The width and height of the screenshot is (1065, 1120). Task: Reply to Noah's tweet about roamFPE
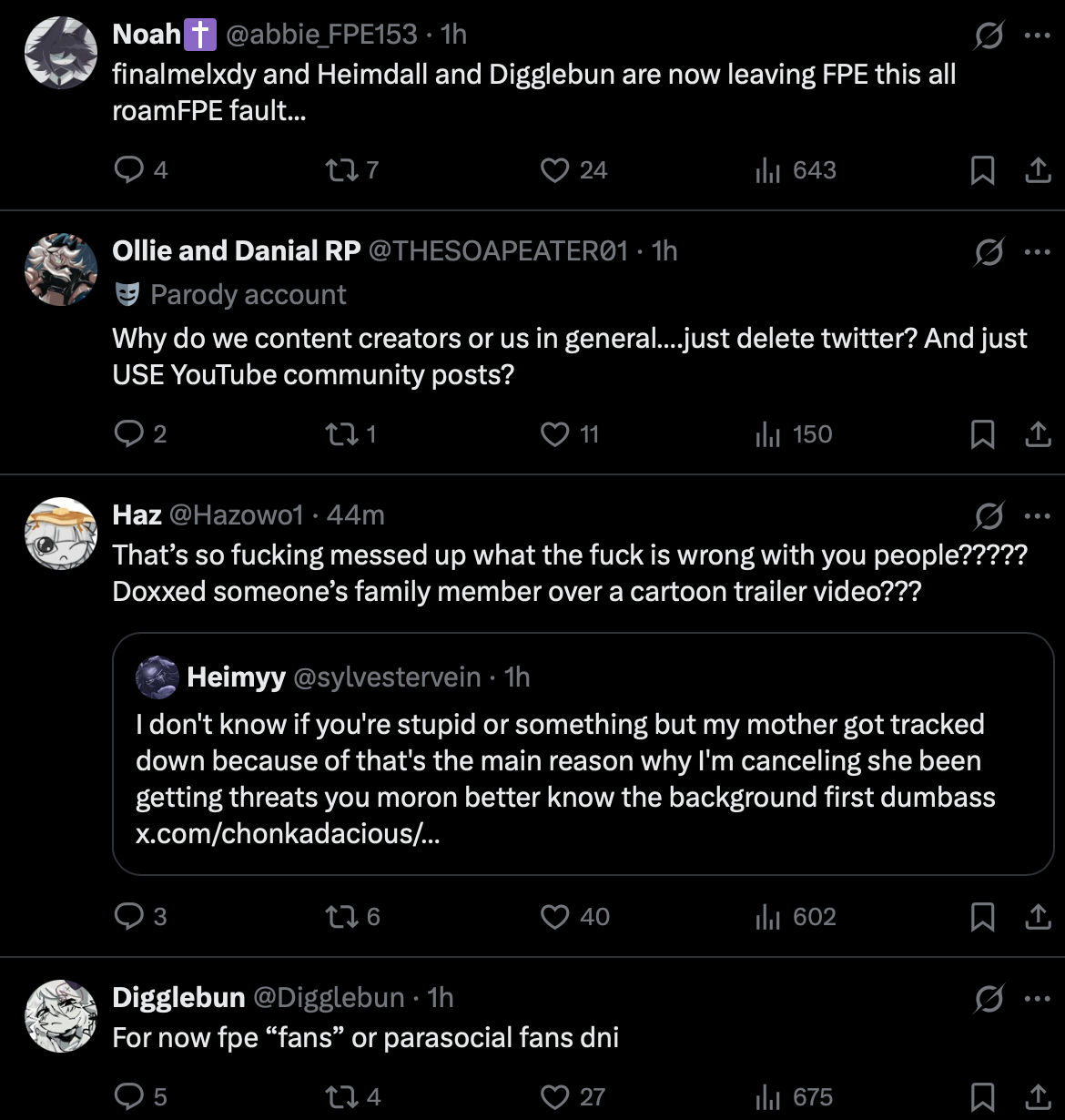(x=128, y=169)
